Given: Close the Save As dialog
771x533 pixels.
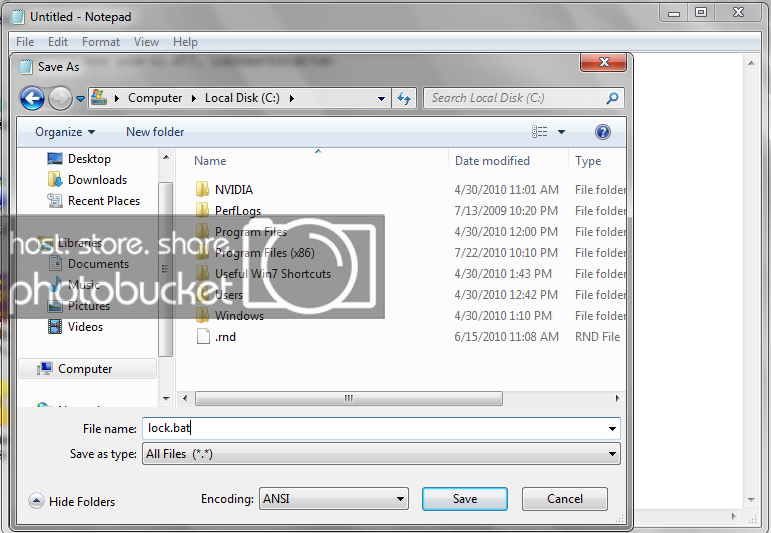Looking at the screenshot, I should 603,62.
